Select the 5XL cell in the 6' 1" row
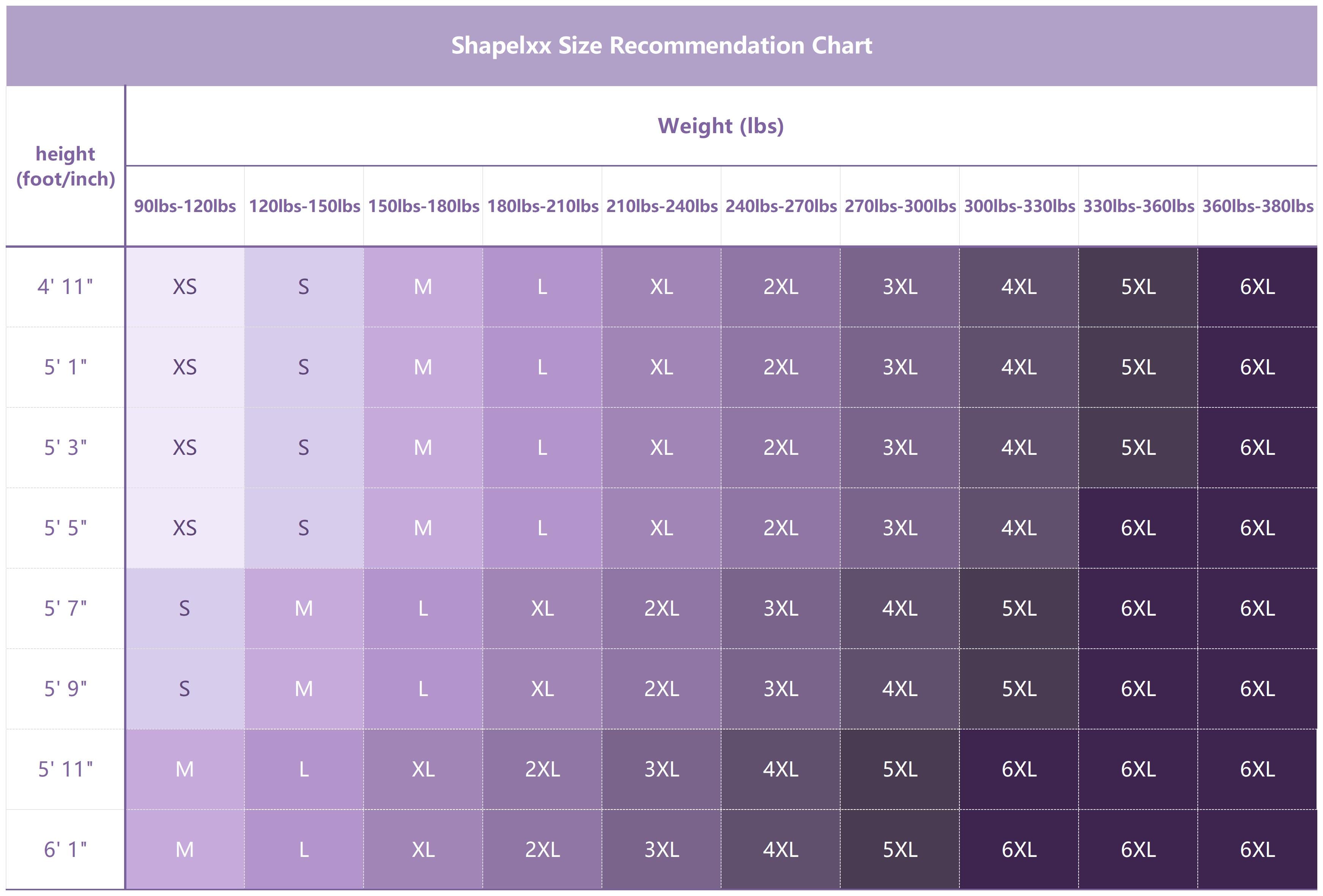The height and width of the screenshot is (896, 1323). coord(900,849)
